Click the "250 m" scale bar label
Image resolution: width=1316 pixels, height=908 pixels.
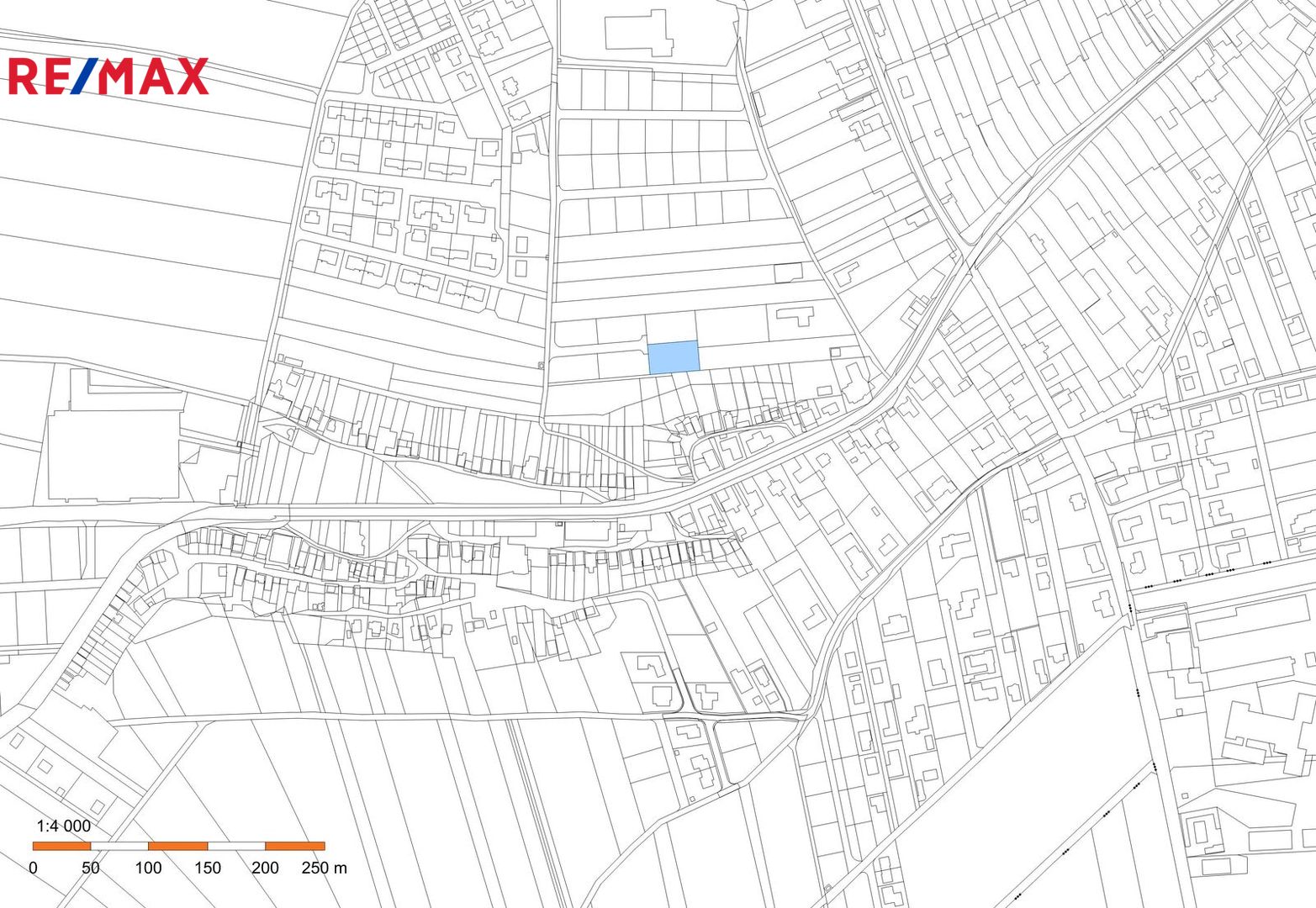(x=324, y=868)
